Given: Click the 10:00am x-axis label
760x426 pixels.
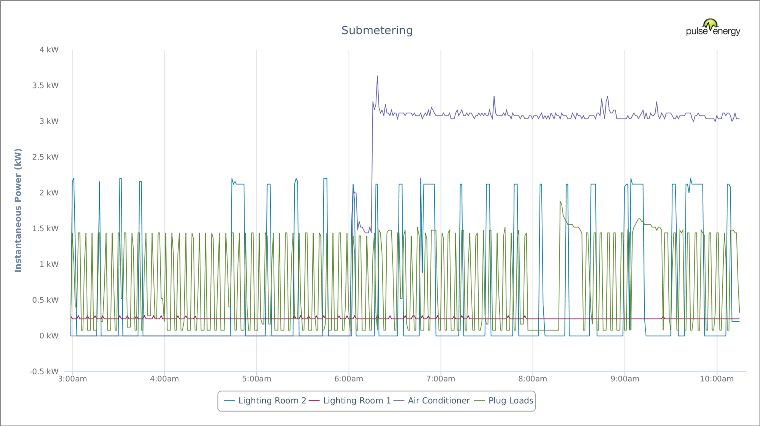Looking at the screenshot, I should 717,379.
